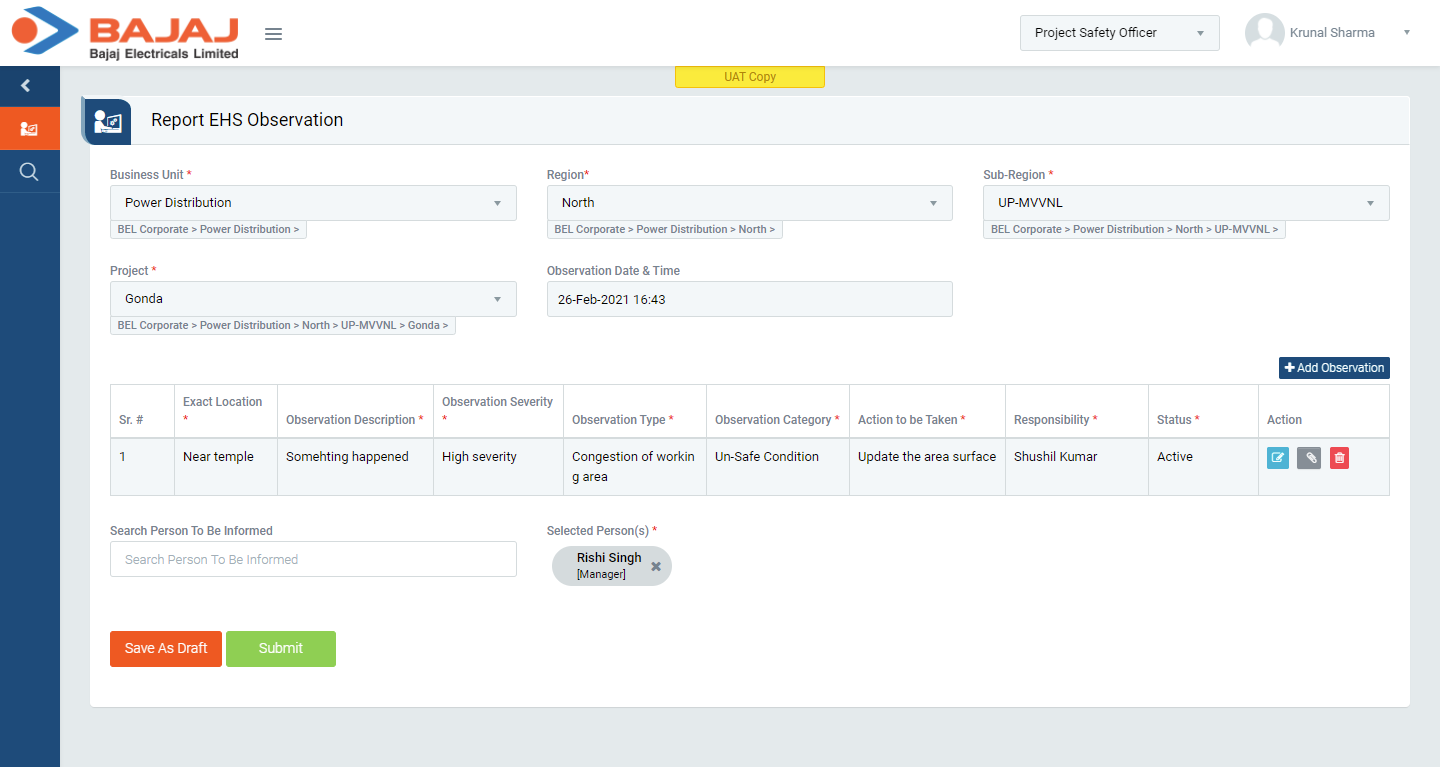Click the Add Observation button
This screenshot has height=767, width=1440.
click(1334, 368)
